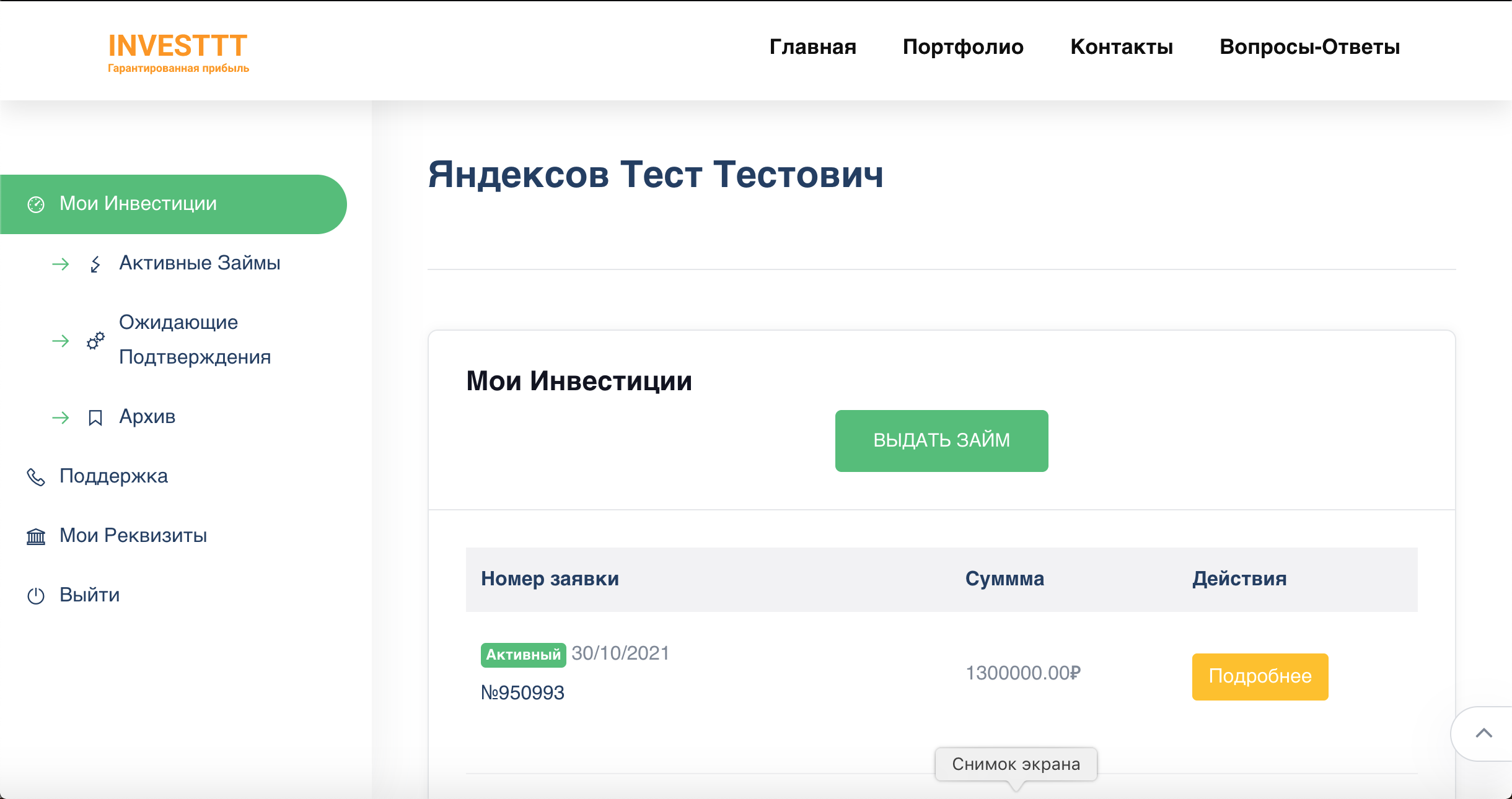
Task: Click the INVESTTT logo
Action: (178, 52)
